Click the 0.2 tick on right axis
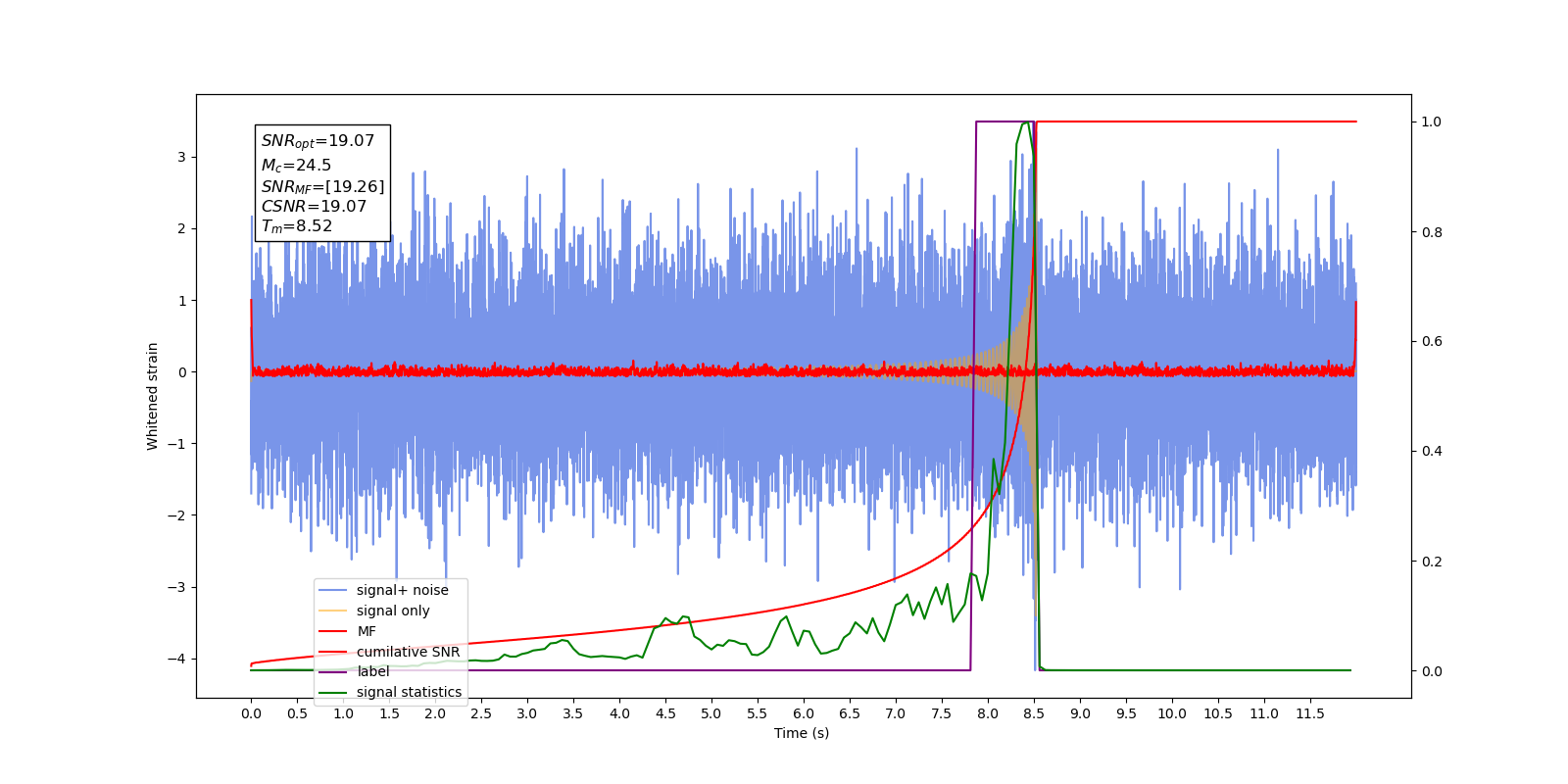1568x784 pixels. (x=1432, y=562)
